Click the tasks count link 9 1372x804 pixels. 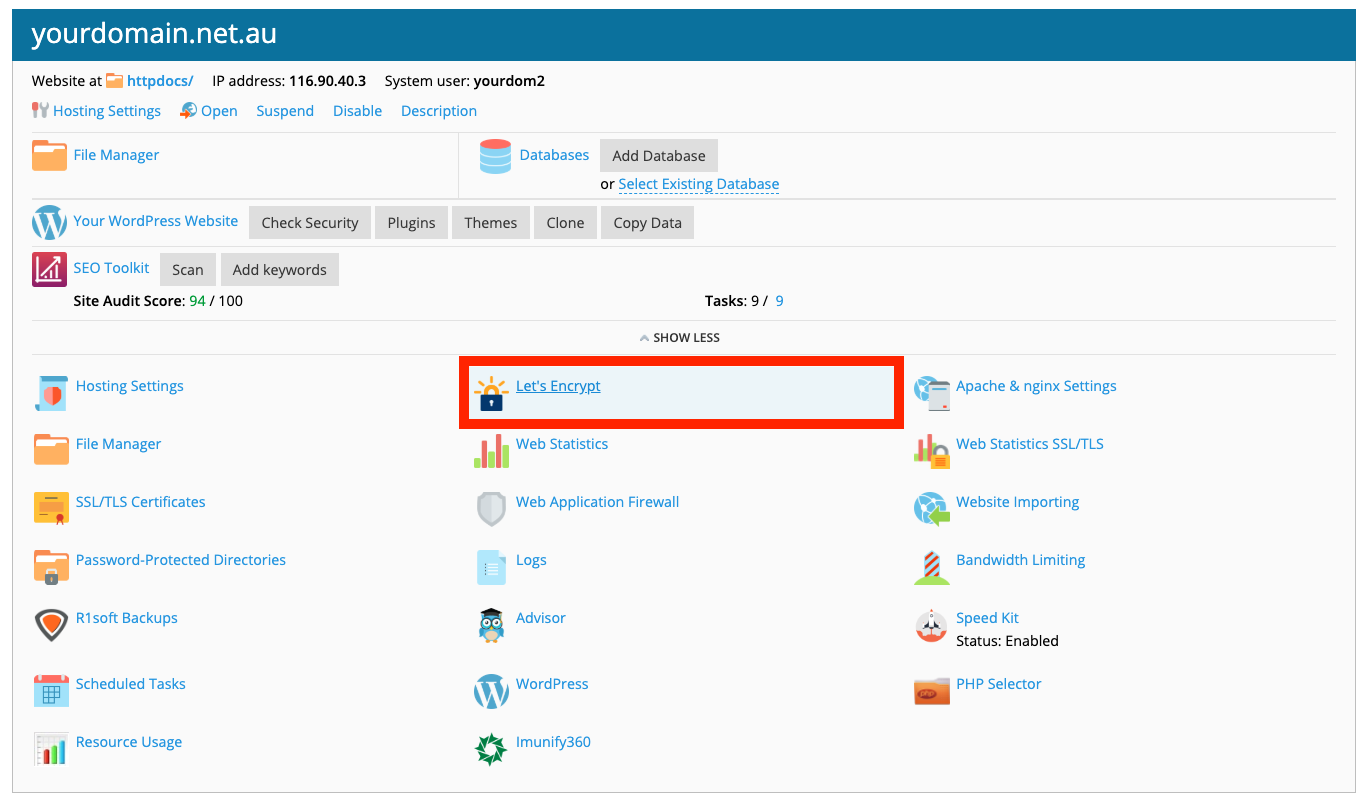(779, 301)
